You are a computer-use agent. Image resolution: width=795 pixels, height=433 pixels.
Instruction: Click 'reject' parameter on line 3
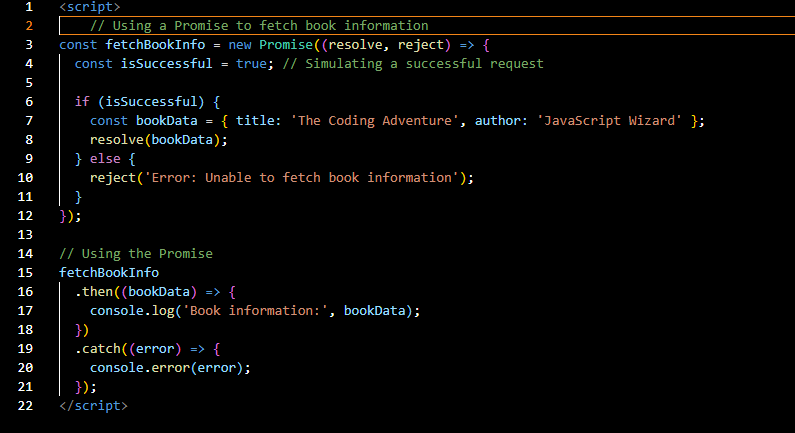click(420, 45)
